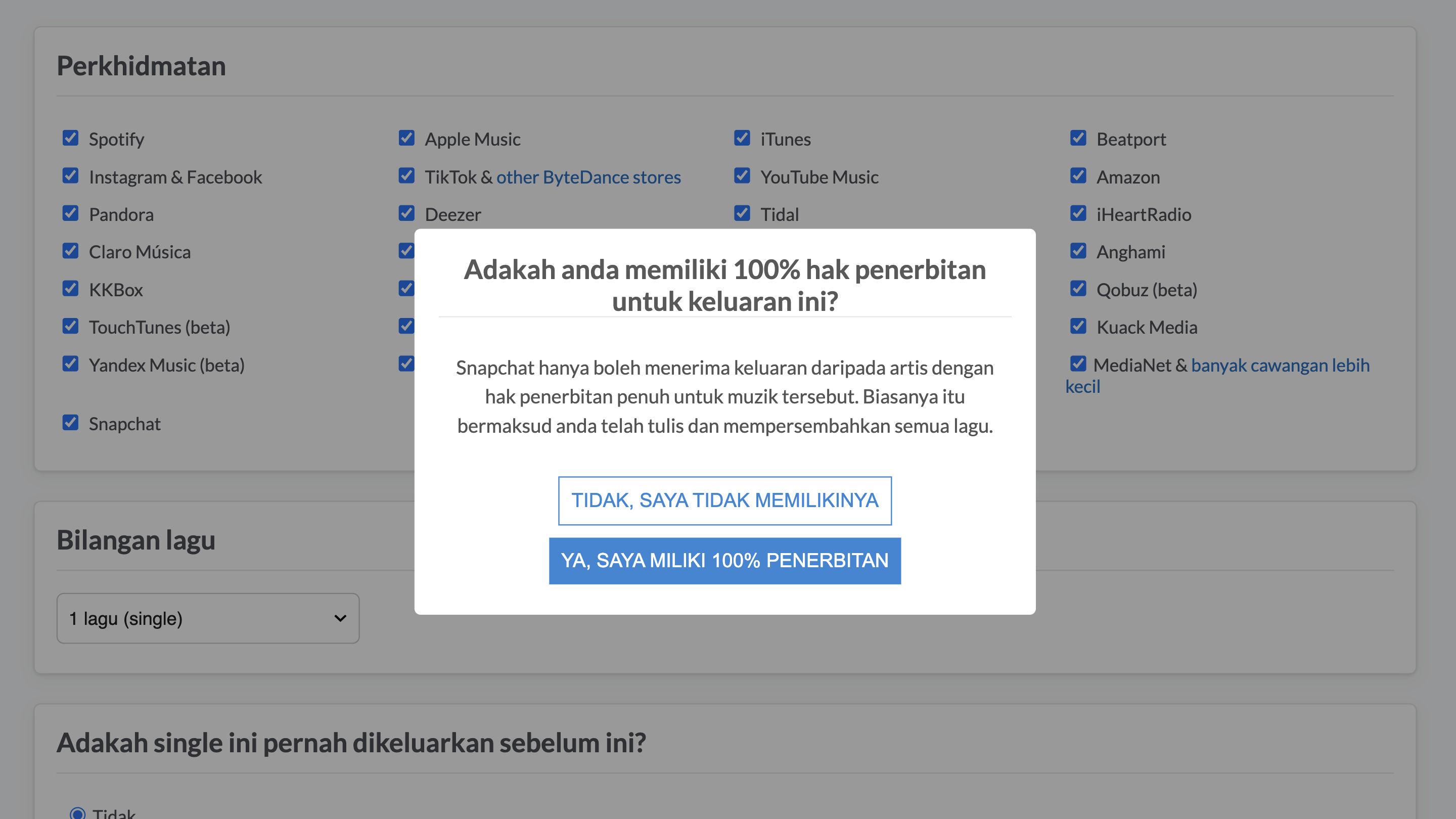
Task: Uncheck the Yandex Music (beta) checkbox
Action: [70, 364]
